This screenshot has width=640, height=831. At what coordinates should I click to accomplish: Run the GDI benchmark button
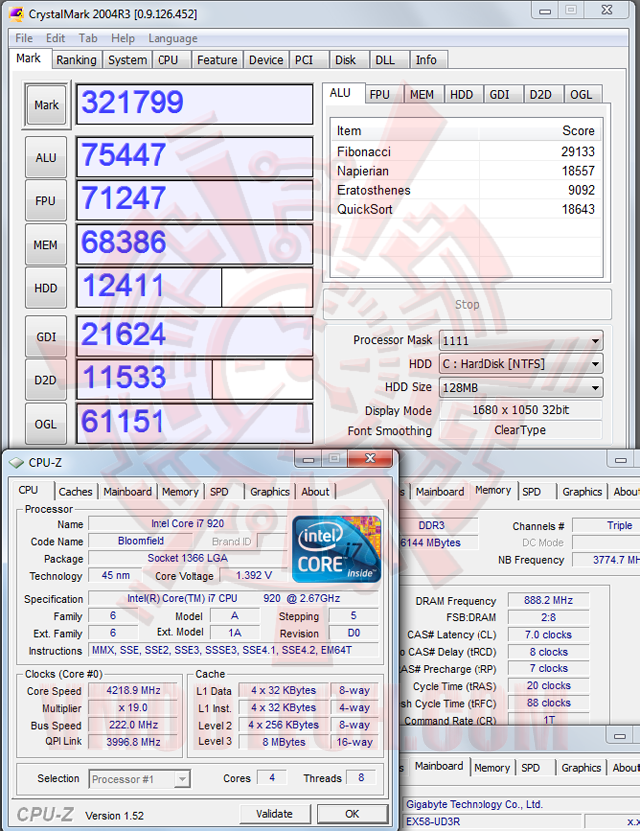coord(46,337)
